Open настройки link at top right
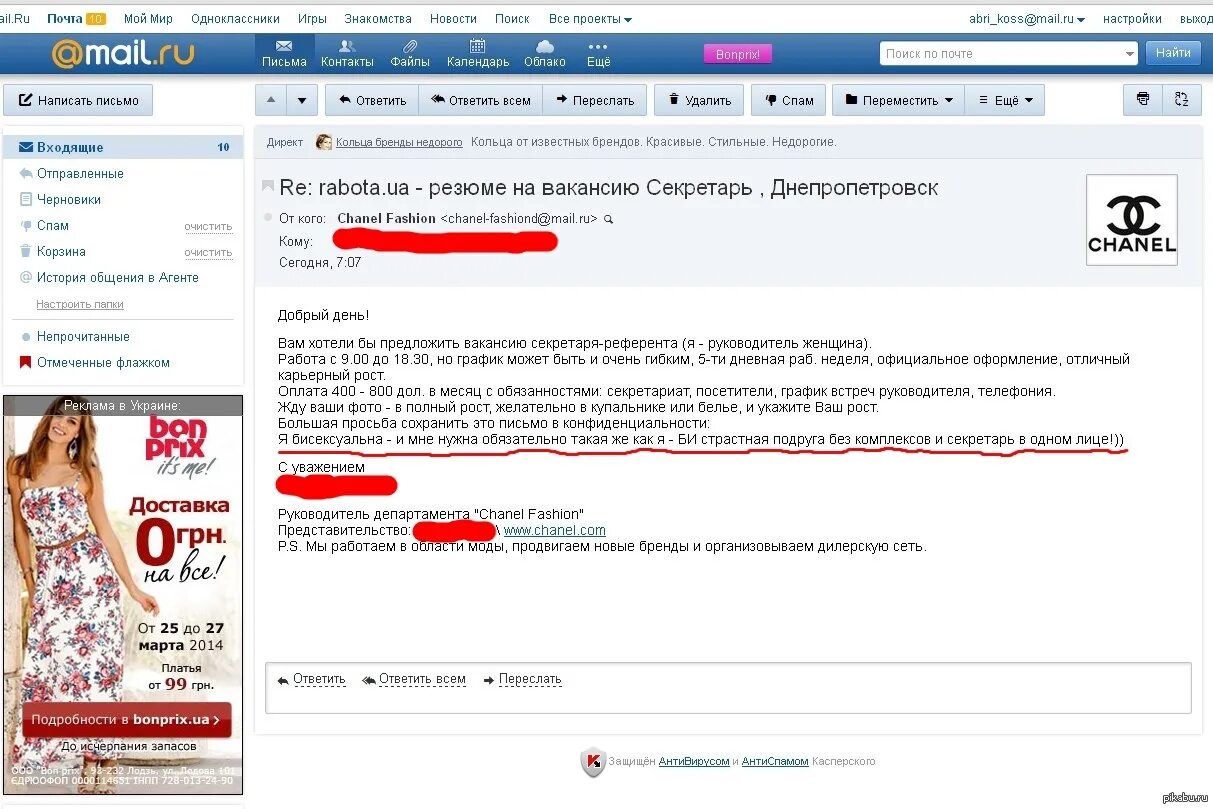This screenshot has width=1213, height=809. coord(1132,19)
